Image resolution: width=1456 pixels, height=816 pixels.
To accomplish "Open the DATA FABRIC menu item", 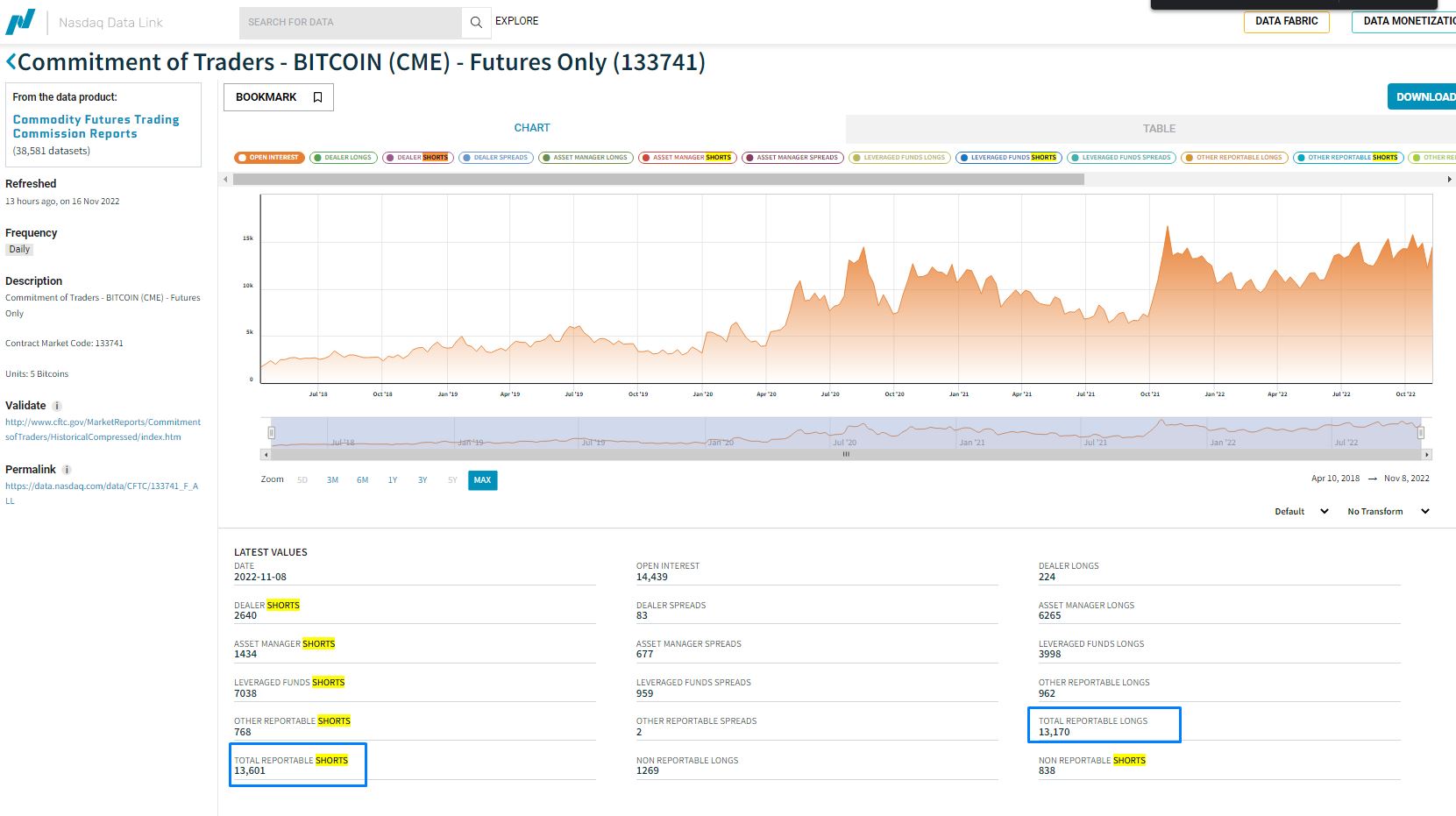I will (x=1286, y=22).
